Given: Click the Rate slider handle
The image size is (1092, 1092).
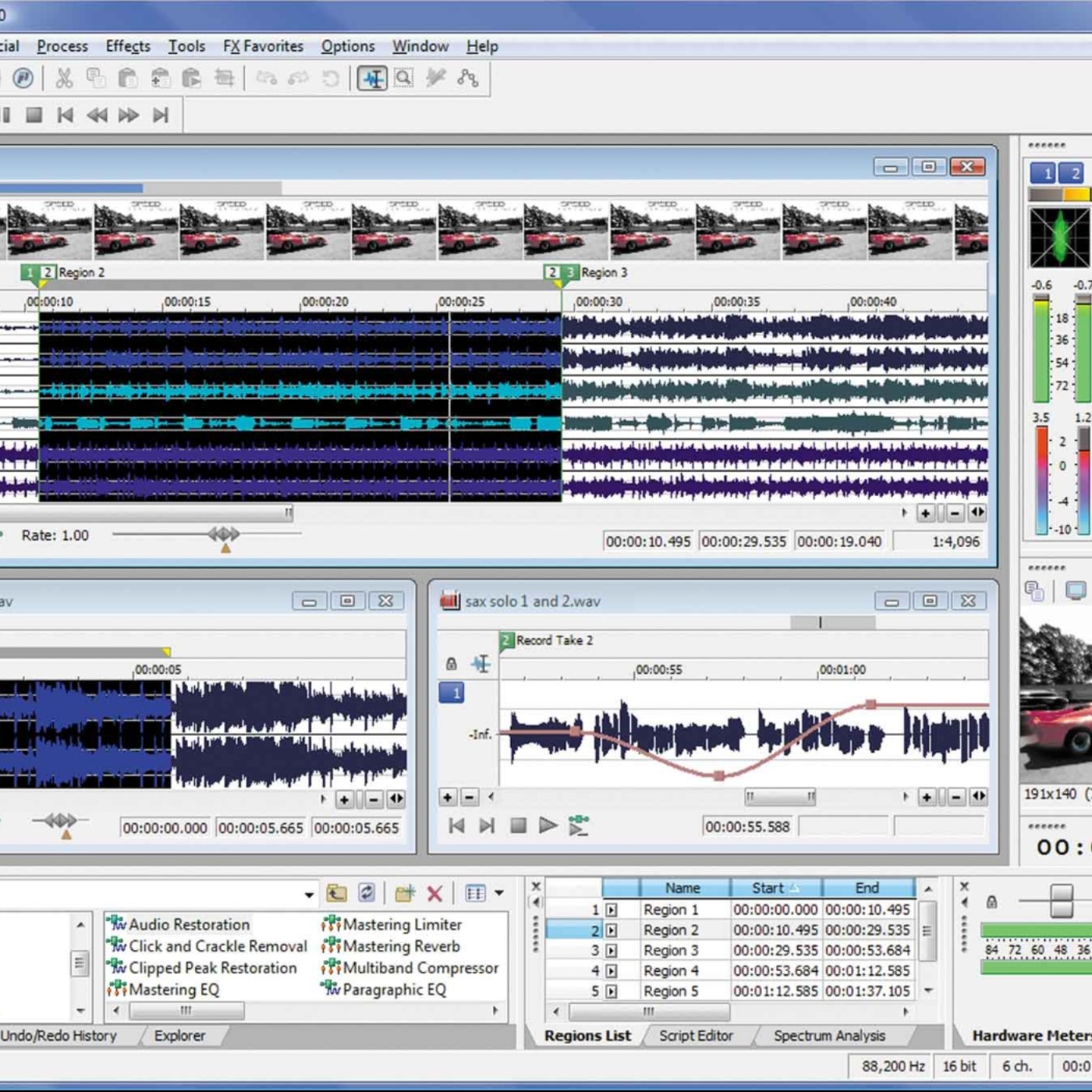Looking at the screenshot, I should pyautogui.click(x=225, y=535).
